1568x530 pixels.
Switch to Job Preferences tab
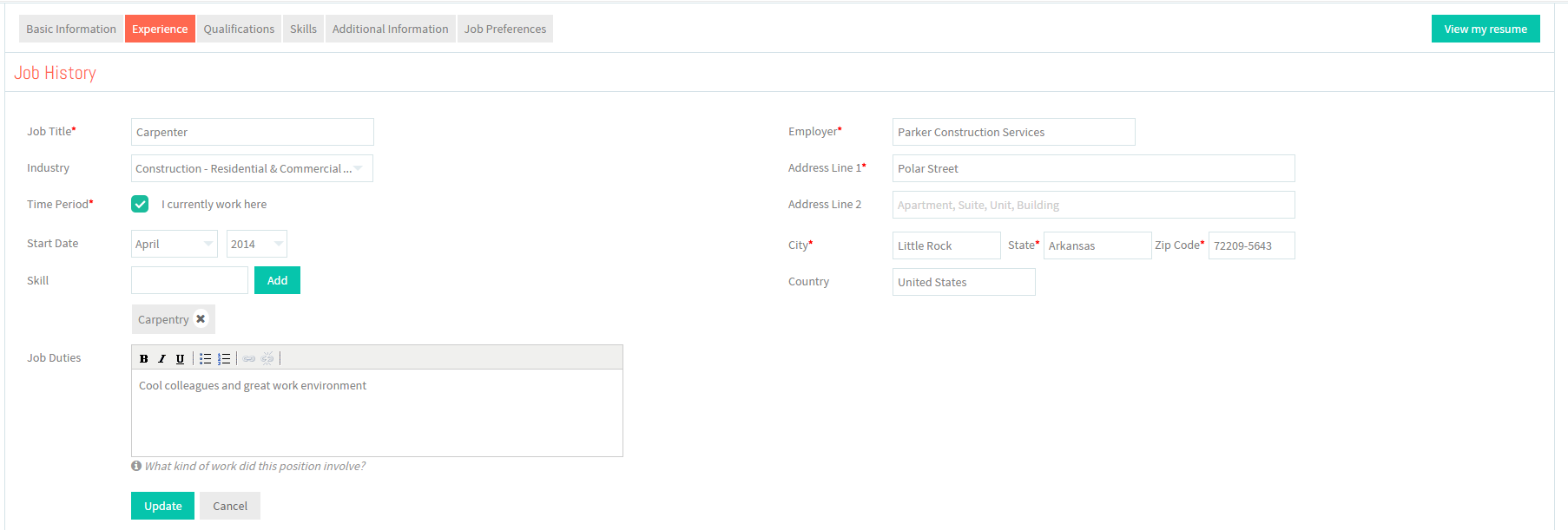(x=505, y=29)
